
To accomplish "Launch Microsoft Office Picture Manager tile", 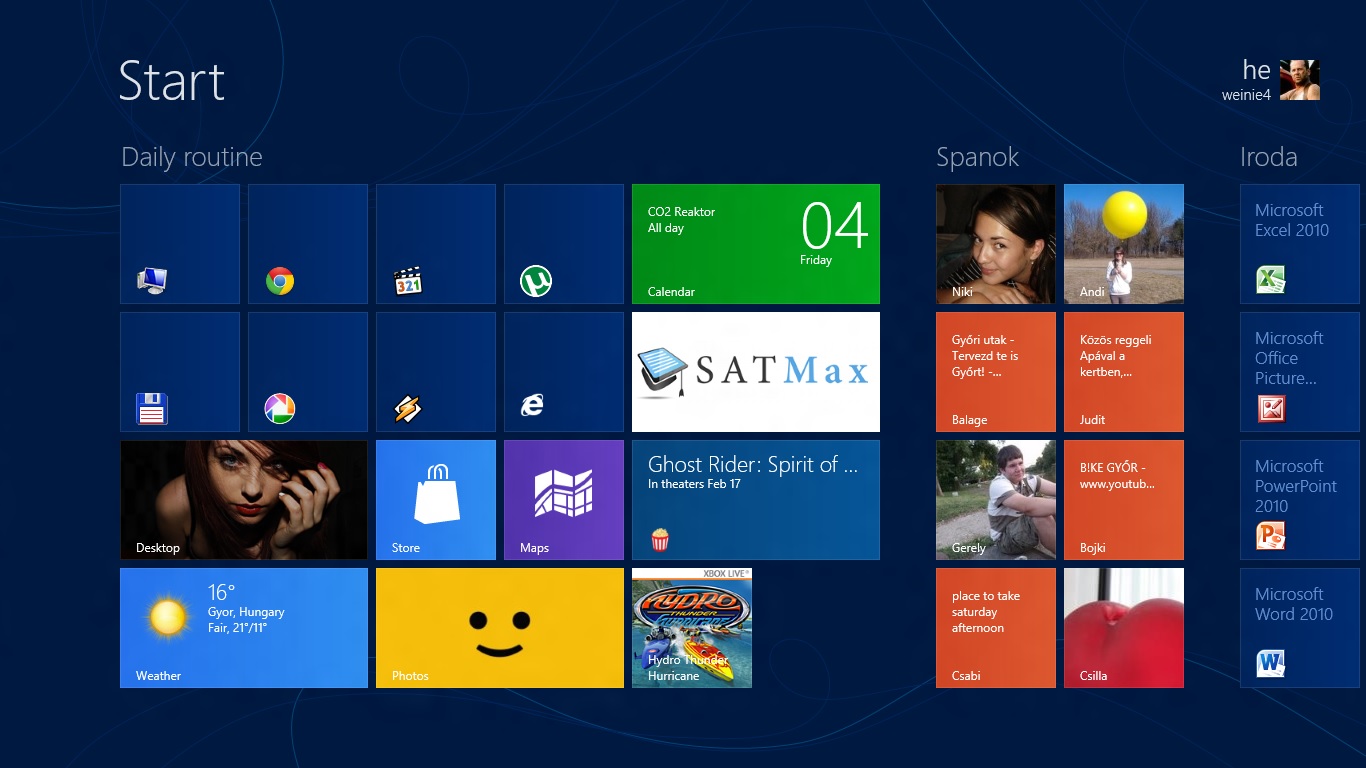I will click(1300, 372).
